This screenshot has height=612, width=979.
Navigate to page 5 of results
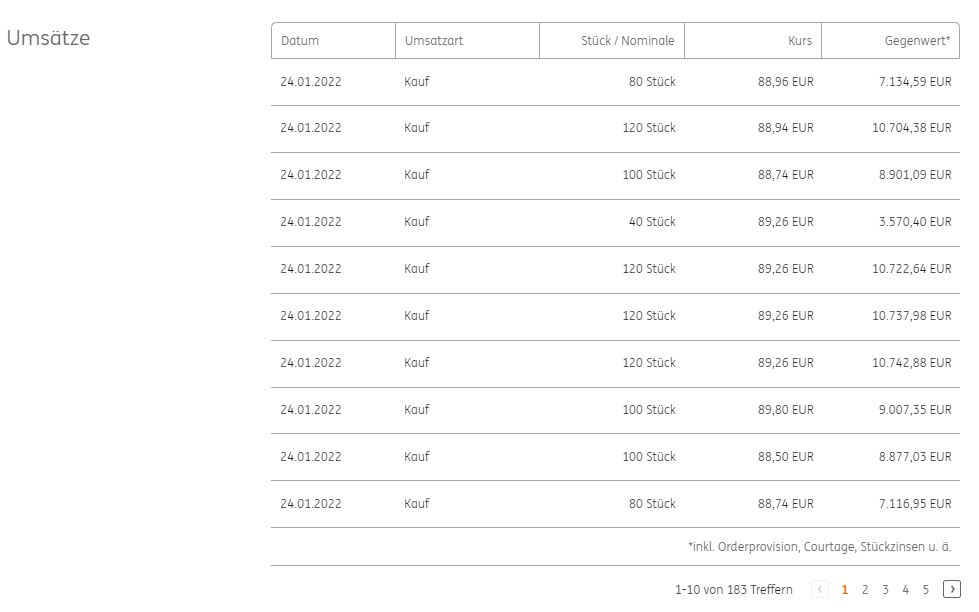[926, 590]
